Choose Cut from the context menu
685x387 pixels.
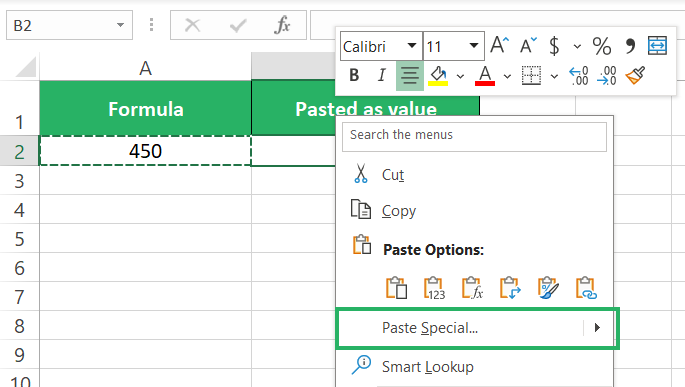(474, 174)
